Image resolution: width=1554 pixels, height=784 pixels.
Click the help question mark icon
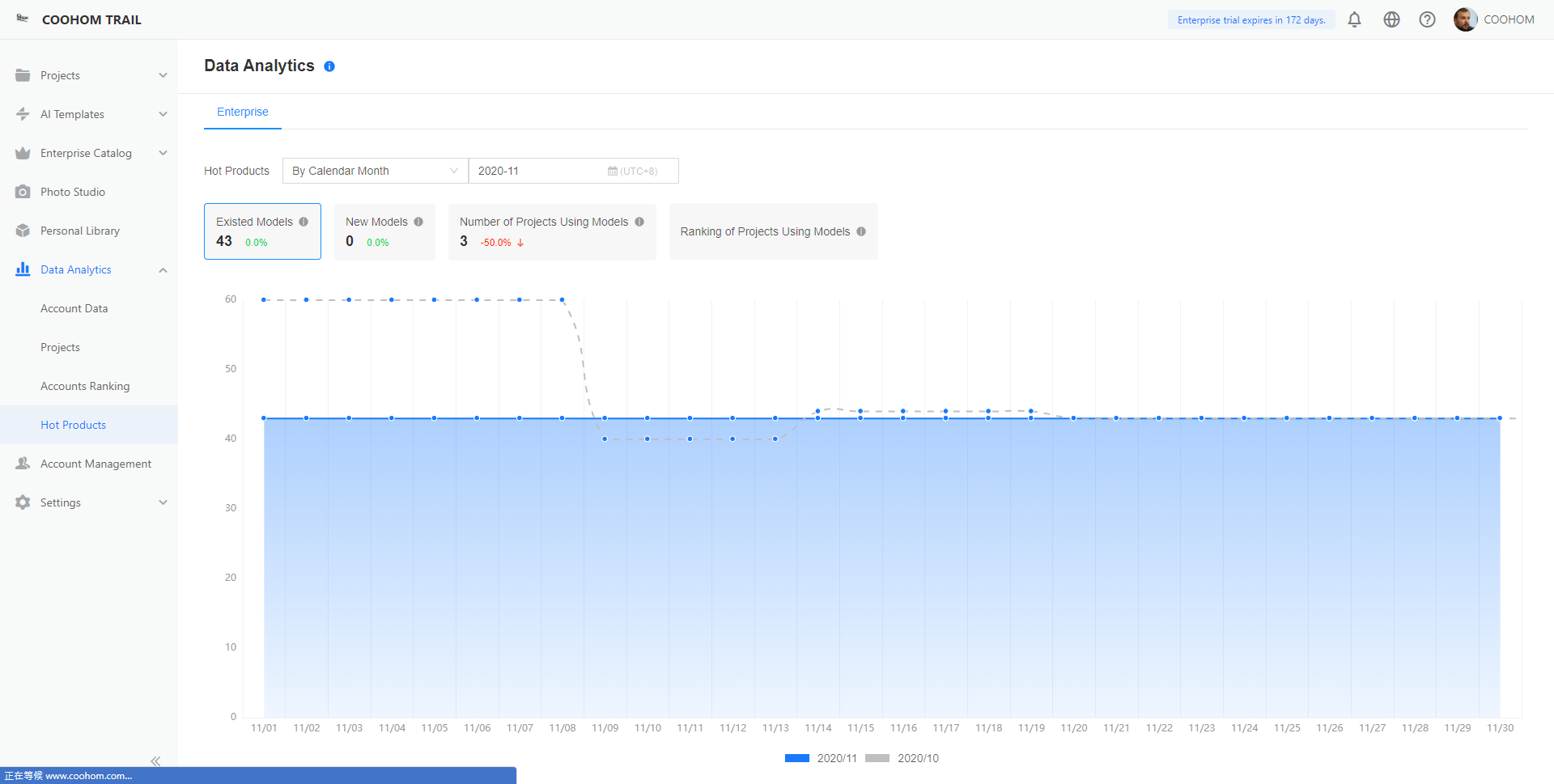click(x=1427, y=19)
